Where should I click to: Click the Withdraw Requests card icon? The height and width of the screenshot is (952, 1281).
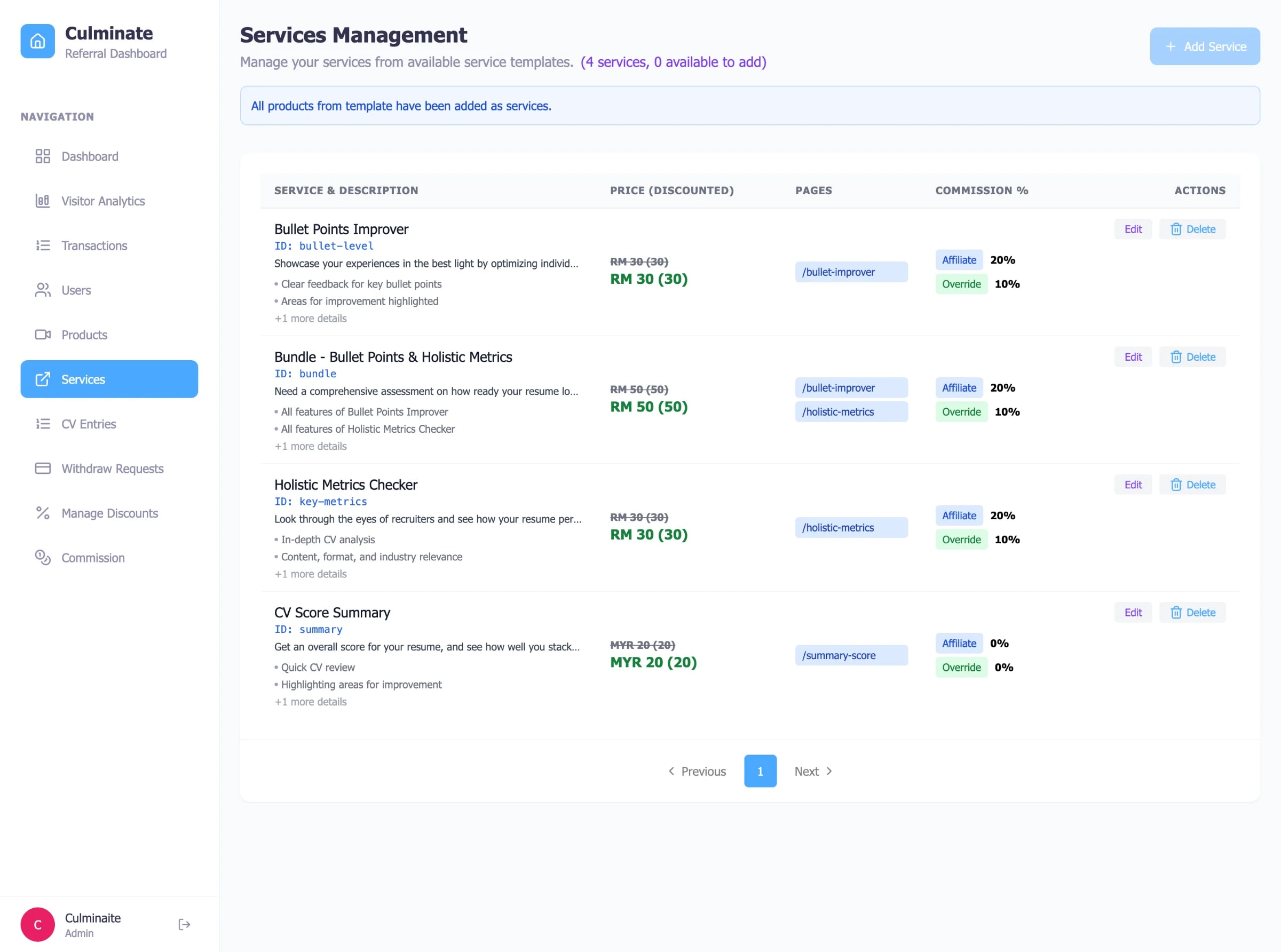point(43,469)
